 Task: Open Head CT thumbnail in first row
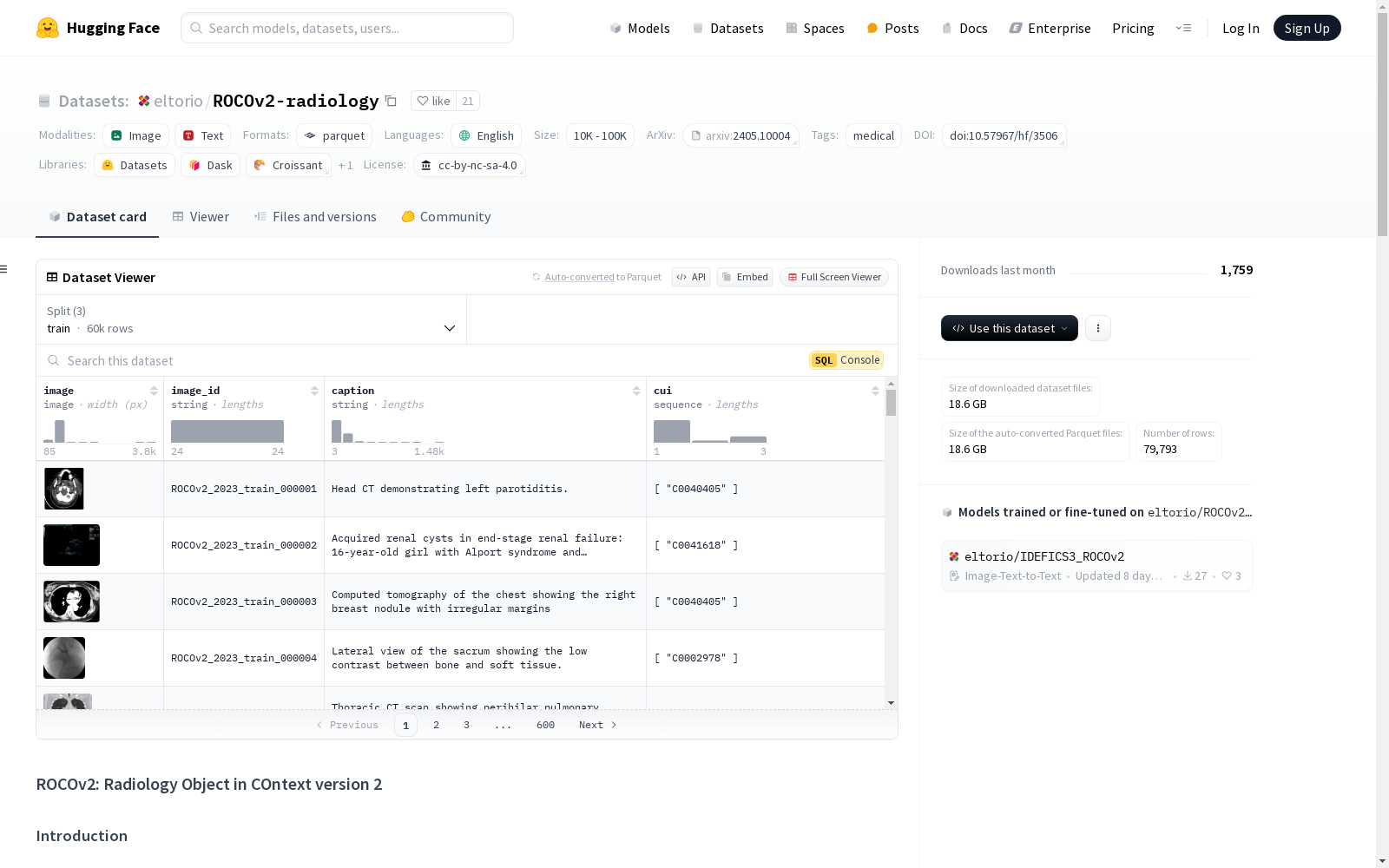(64, 489)
